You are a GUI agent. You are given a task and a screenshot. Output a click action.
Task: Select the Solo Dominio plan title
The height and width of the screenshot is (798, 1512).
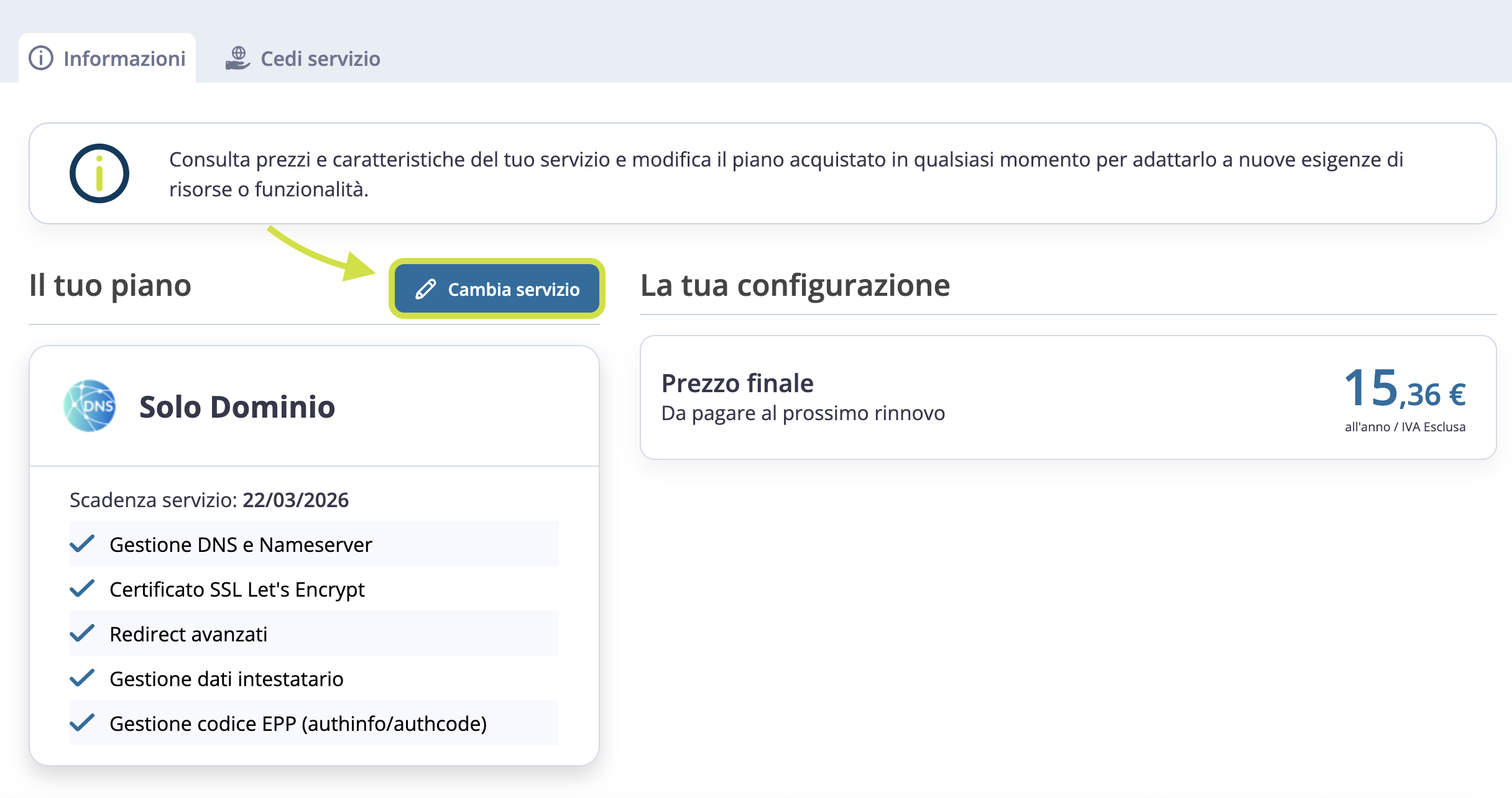237,407
